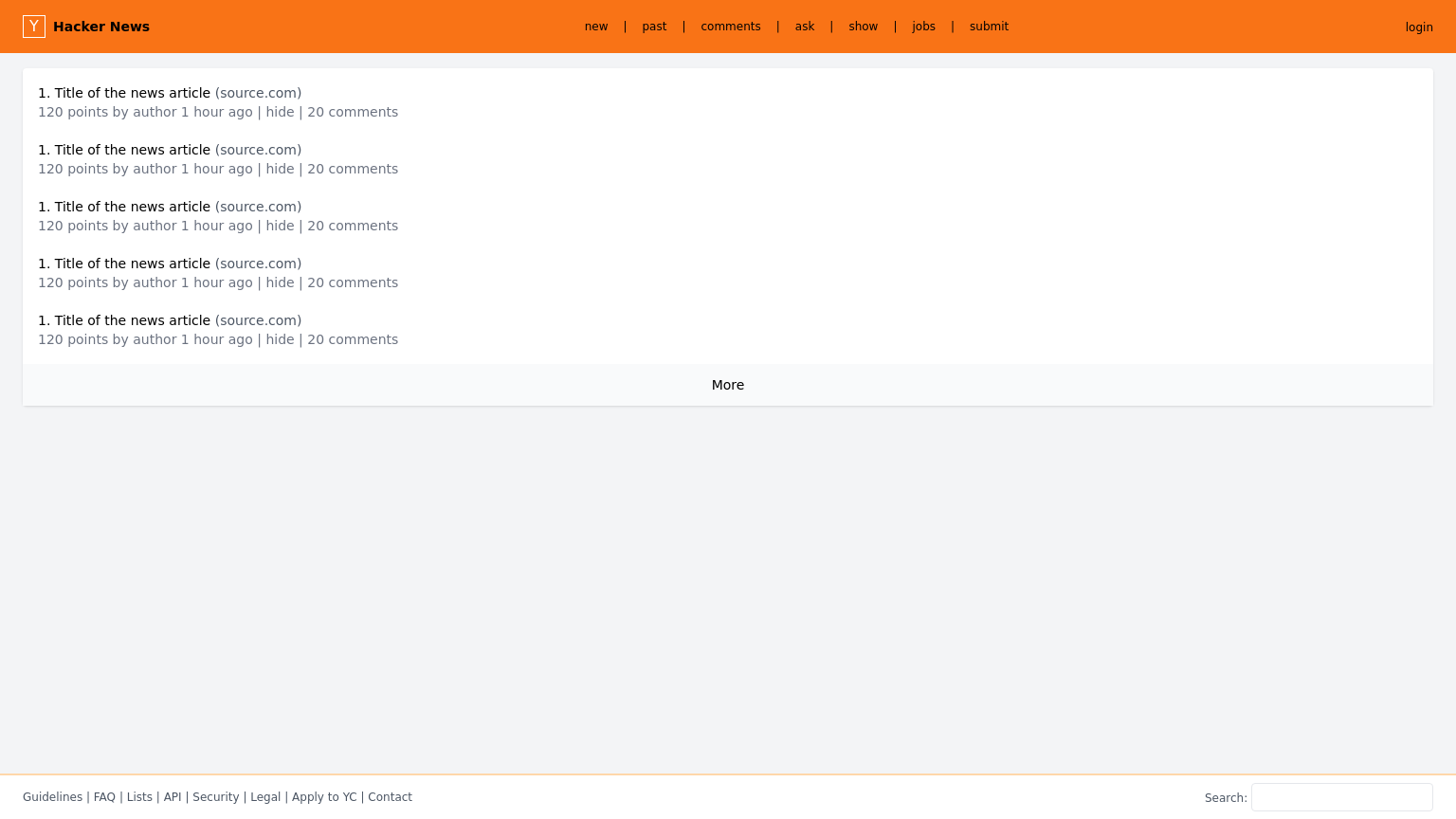Viewport: 1456px width, 819px height.
Task: Open the API footer link
Action: click(x=173, y=797)
